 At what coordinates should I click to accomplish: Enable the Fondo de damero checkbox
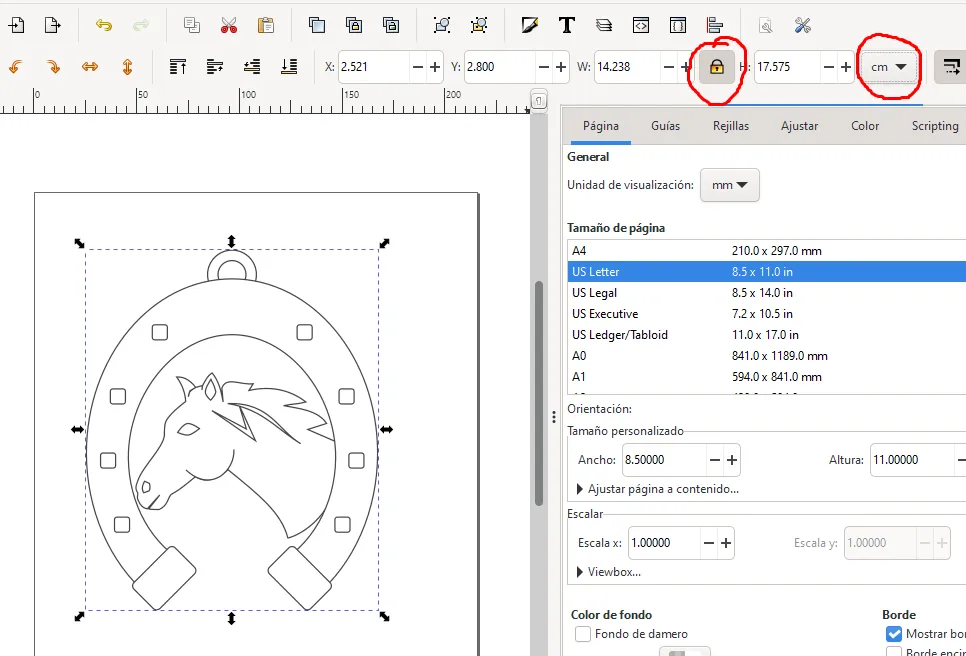[583, 634]
